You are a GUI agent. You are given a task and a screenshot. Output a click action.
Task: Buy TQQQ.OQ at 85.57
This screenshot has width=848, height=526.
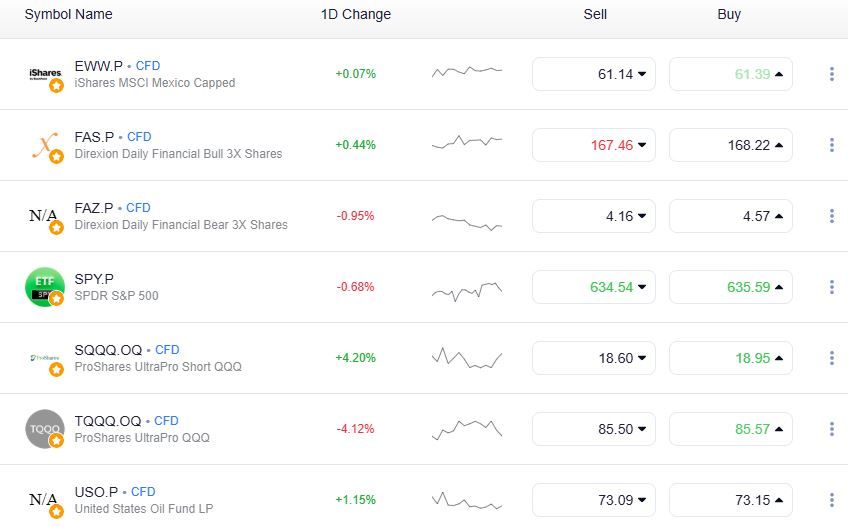coord(731,429)
